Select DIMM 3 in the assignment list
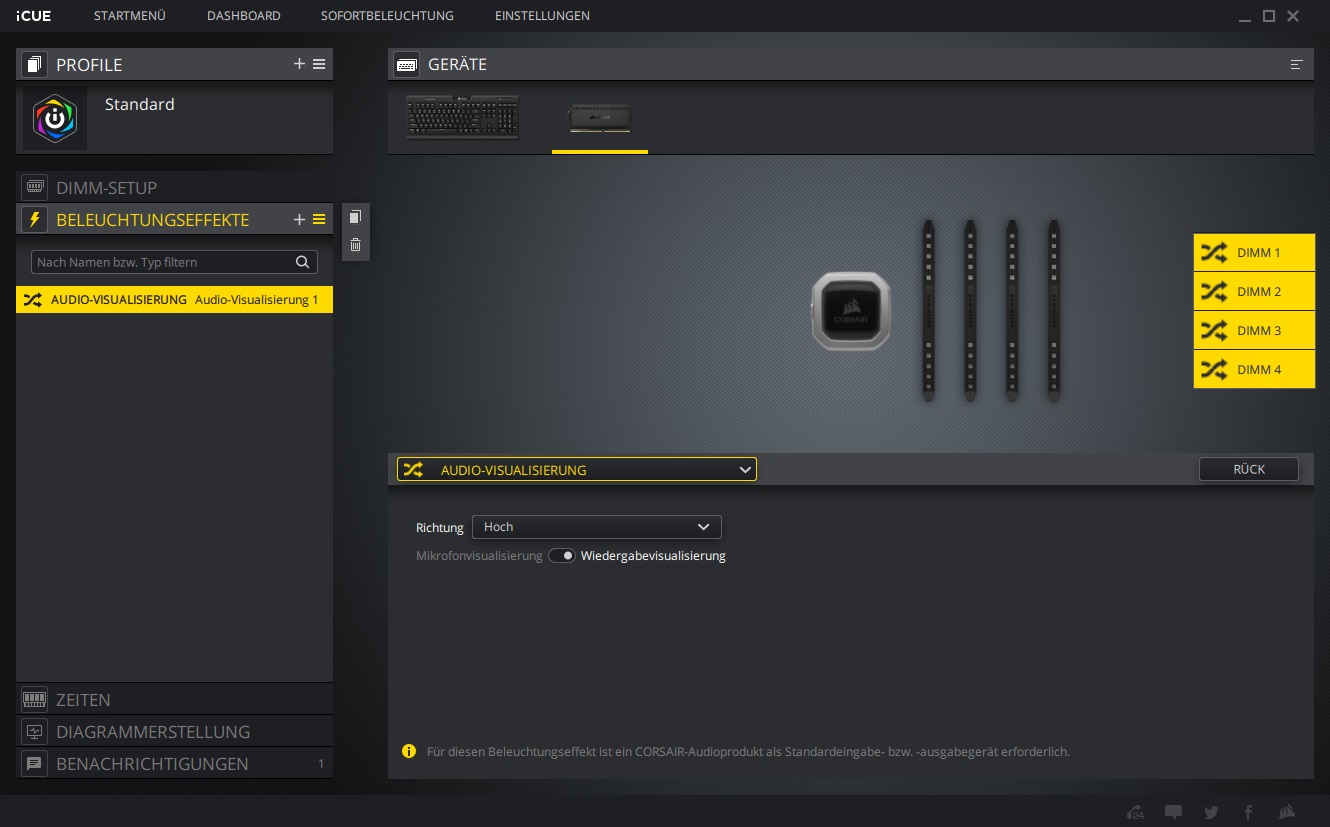This screenshot has height=827, width=1330. [1254, 330]
